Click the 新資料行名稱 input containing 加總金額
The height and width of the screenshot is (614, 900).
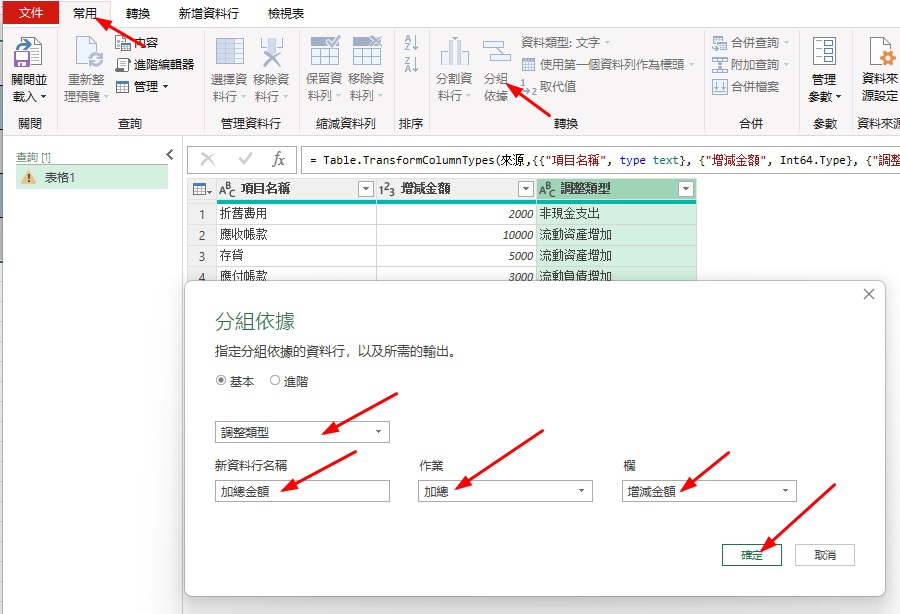coord(301,490)
